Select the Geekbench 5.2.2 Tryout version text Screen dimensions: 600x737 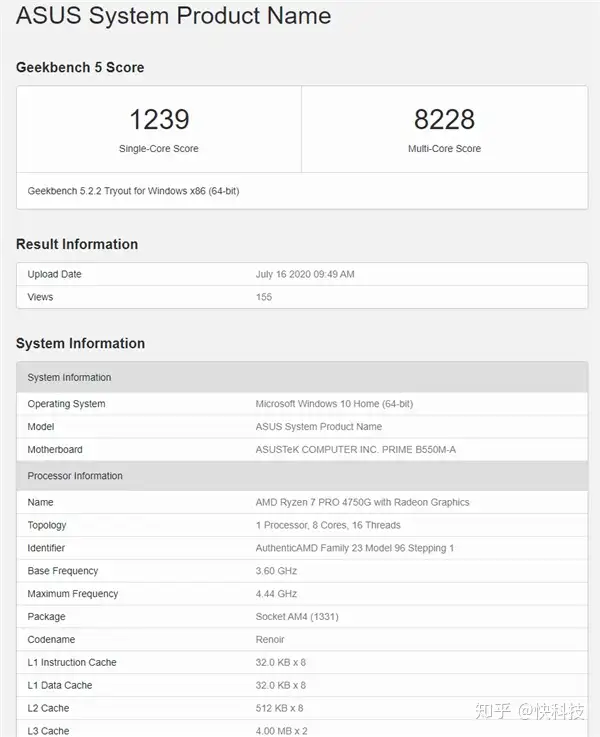click(x=133, y=191)
